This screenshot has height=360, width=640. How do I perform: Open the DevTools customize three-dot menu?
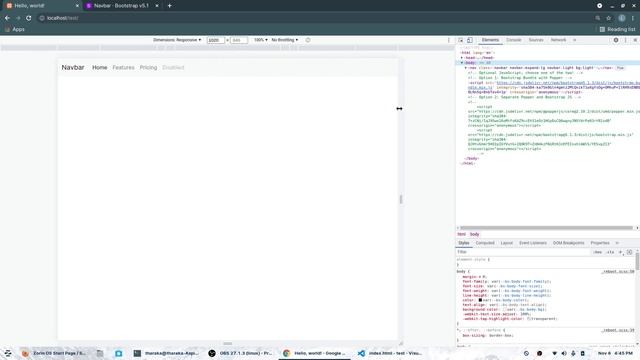coord(626,40)
